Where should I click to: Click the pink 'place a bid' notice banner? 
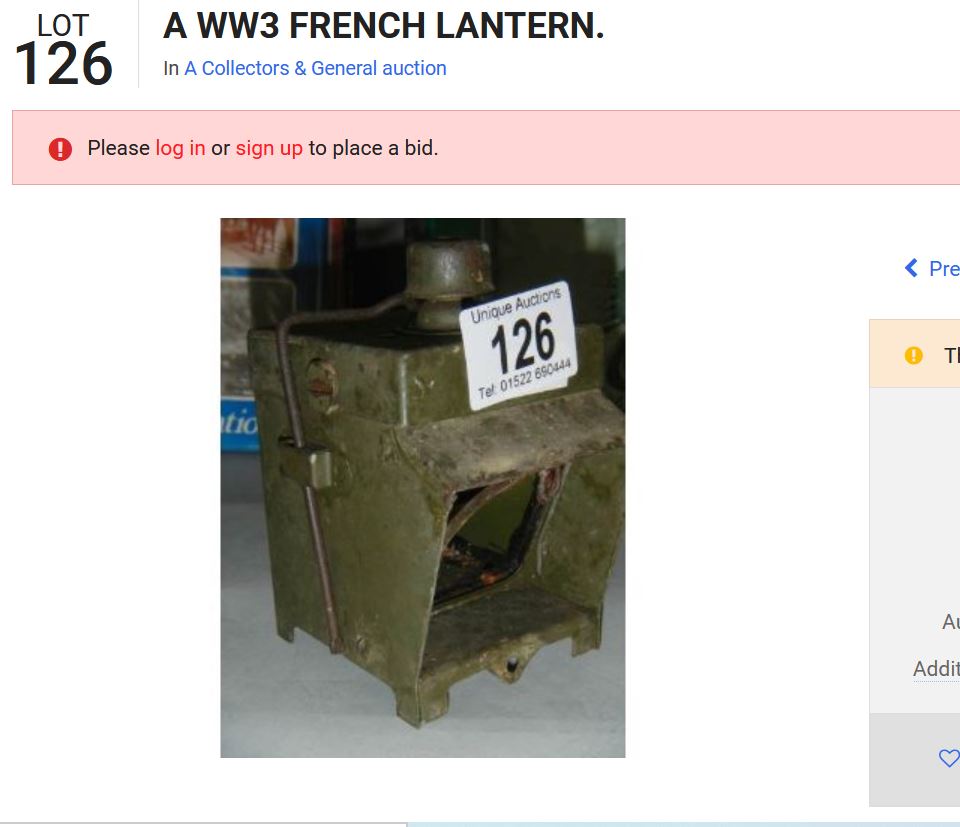[x=486, y=148]
